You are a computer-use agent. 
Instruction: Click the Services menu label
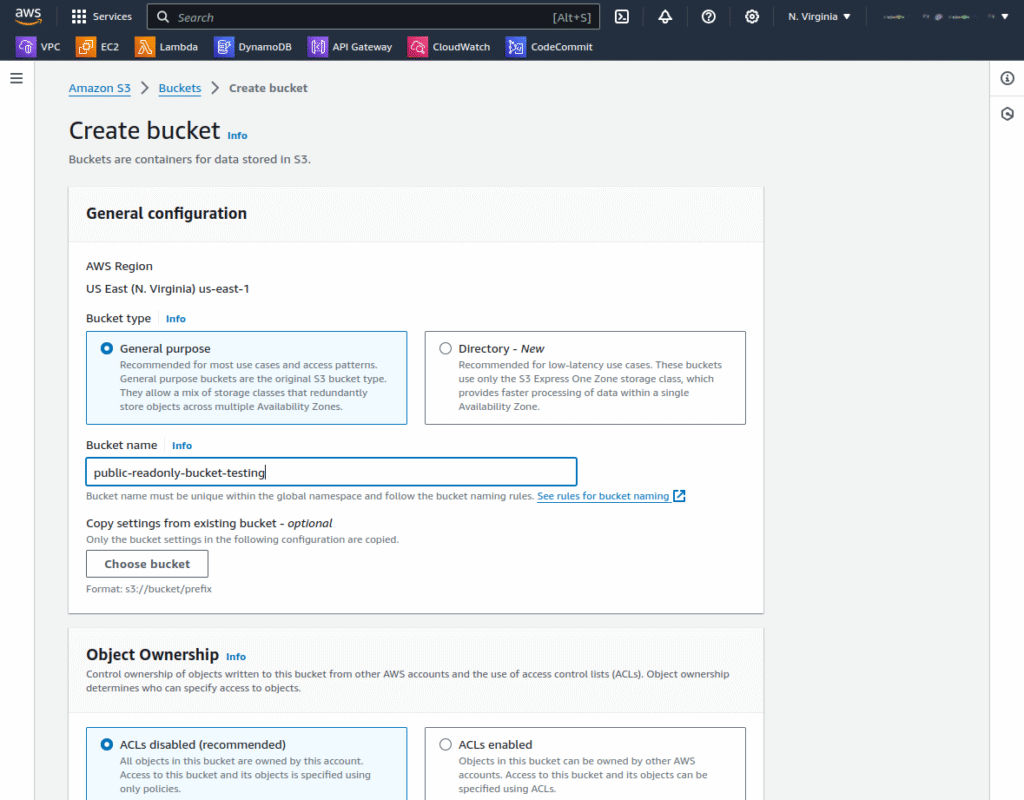112,17
